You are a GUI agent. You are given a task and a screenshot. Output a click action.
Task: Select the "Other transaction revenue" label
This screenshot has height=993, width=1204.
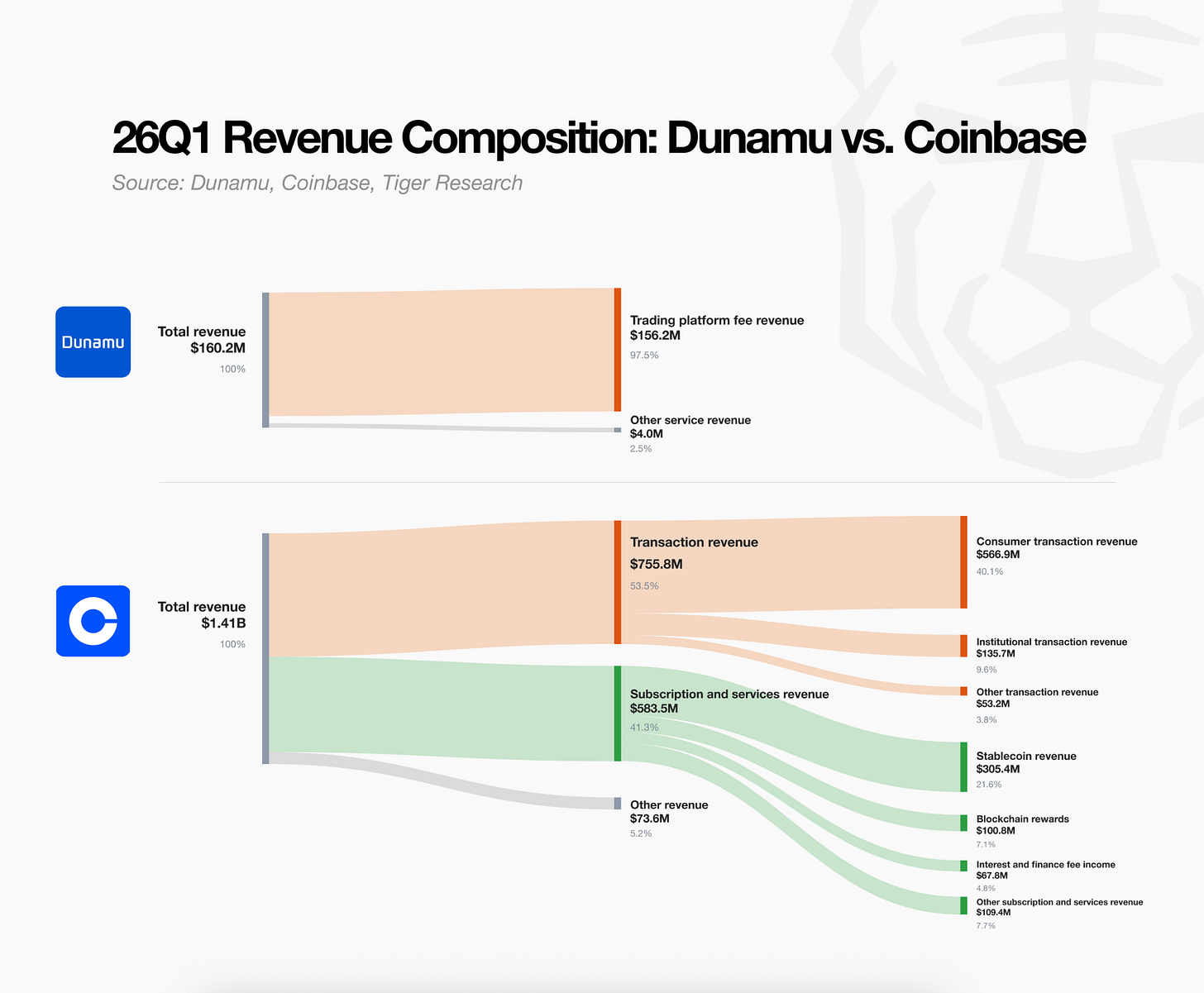(x=1038, y=692)
